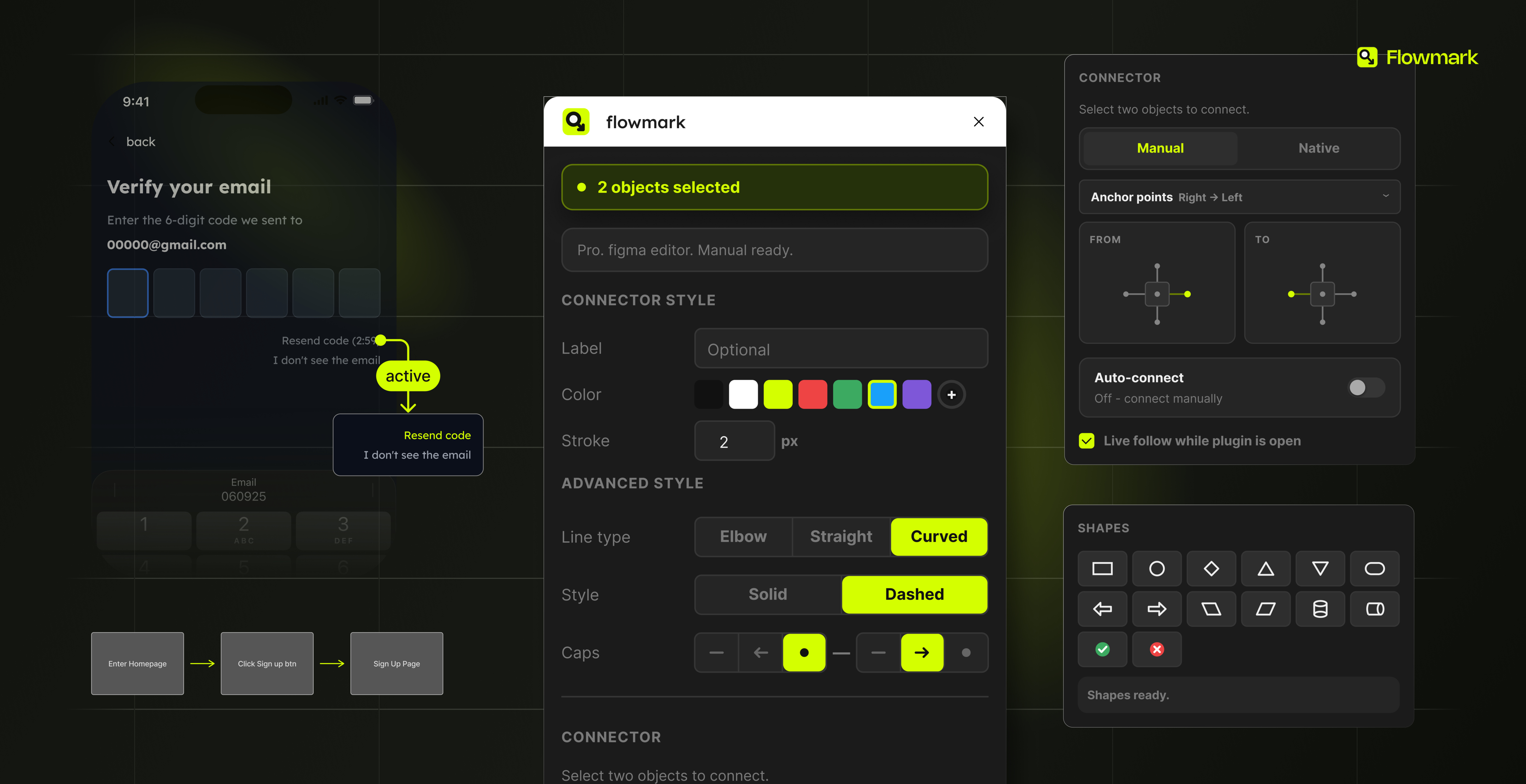Image resolution: width=1526 pixels, height=784 pixels.
Task: Pick the black color swatch
Action: (709, 395)
